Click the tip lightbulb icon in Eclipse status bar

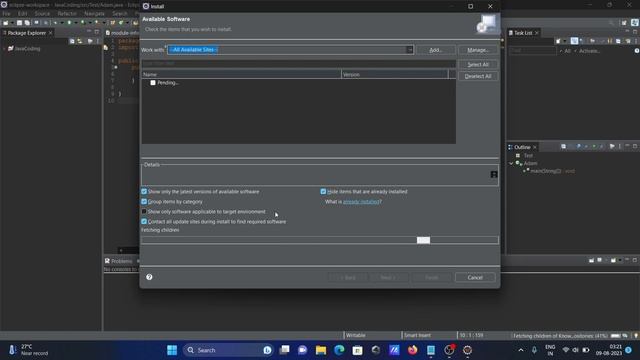tap(636, 336)
